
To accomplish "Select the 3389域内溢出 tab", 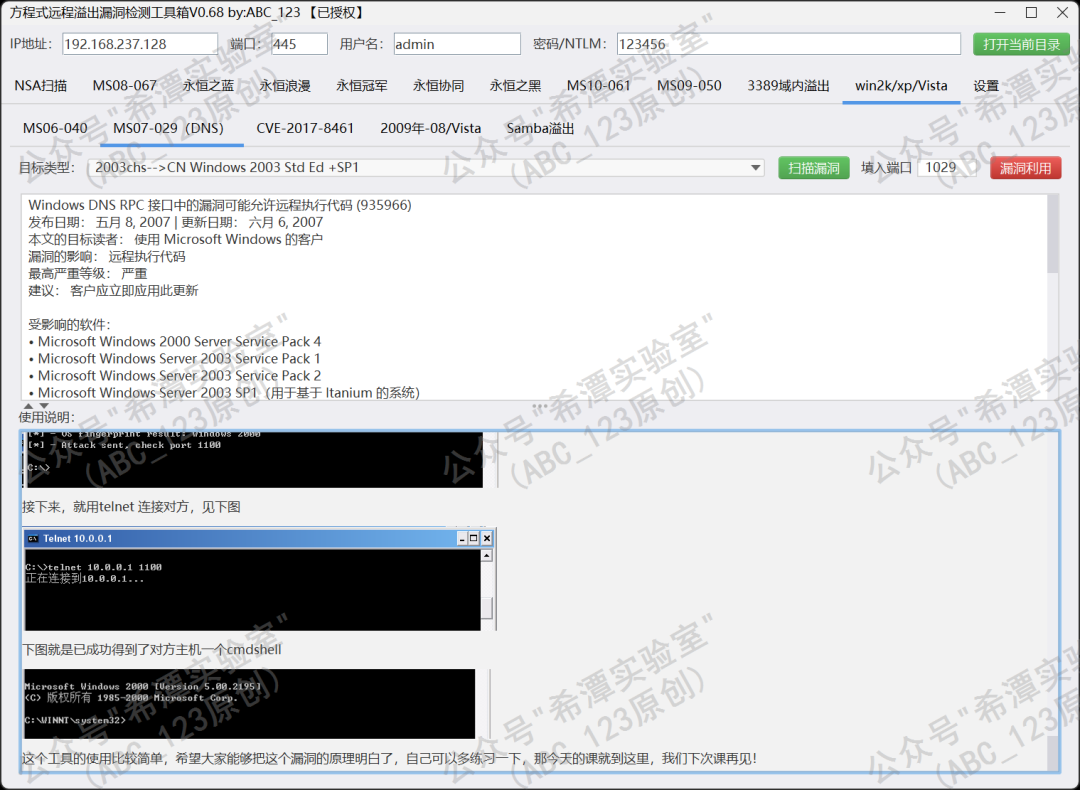I will tap(788, 86).
